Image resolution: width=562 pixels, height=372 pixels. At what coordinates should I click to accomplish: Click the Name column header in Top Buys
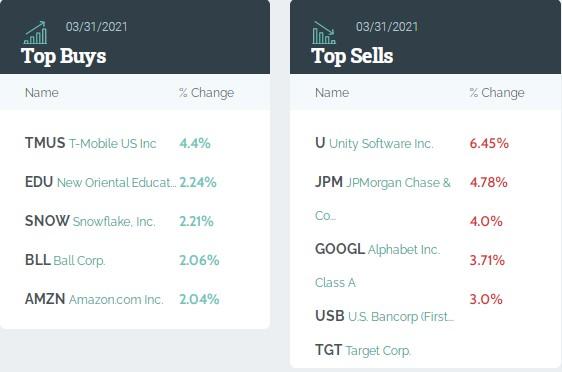[x=42, y=92]
